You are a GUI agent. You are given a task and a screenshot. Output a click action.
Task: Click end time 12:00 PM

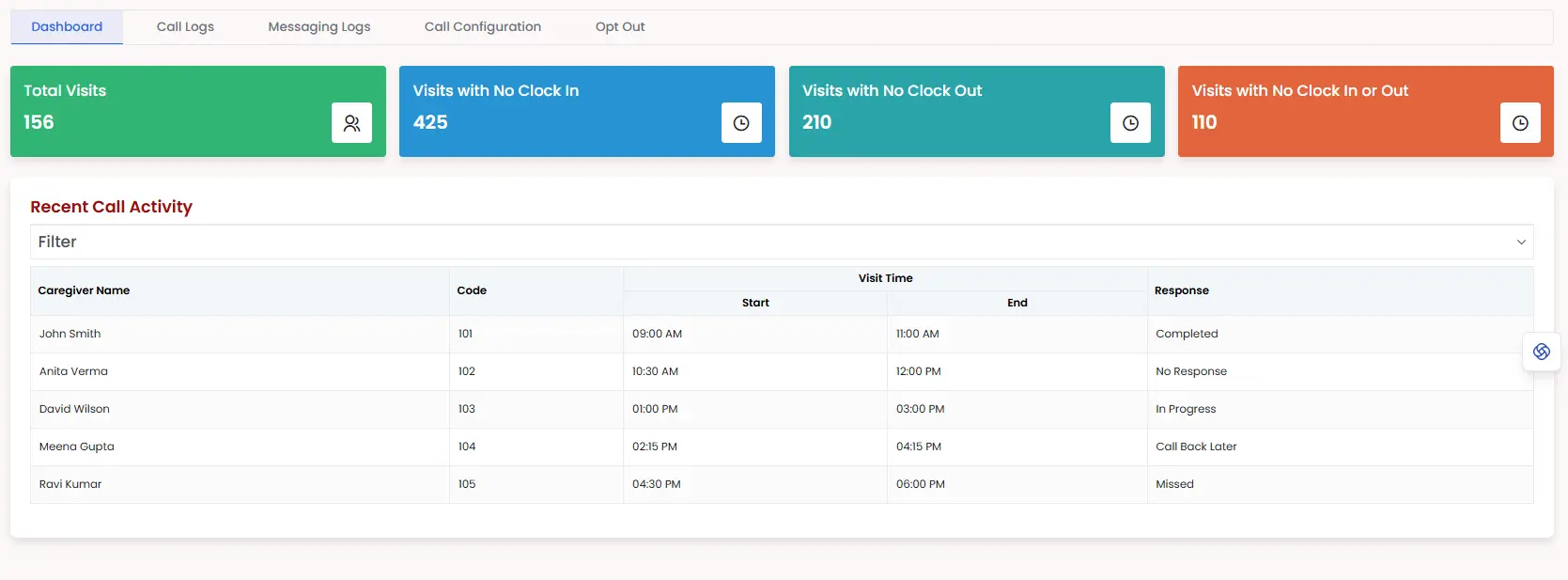click(918, 371)
